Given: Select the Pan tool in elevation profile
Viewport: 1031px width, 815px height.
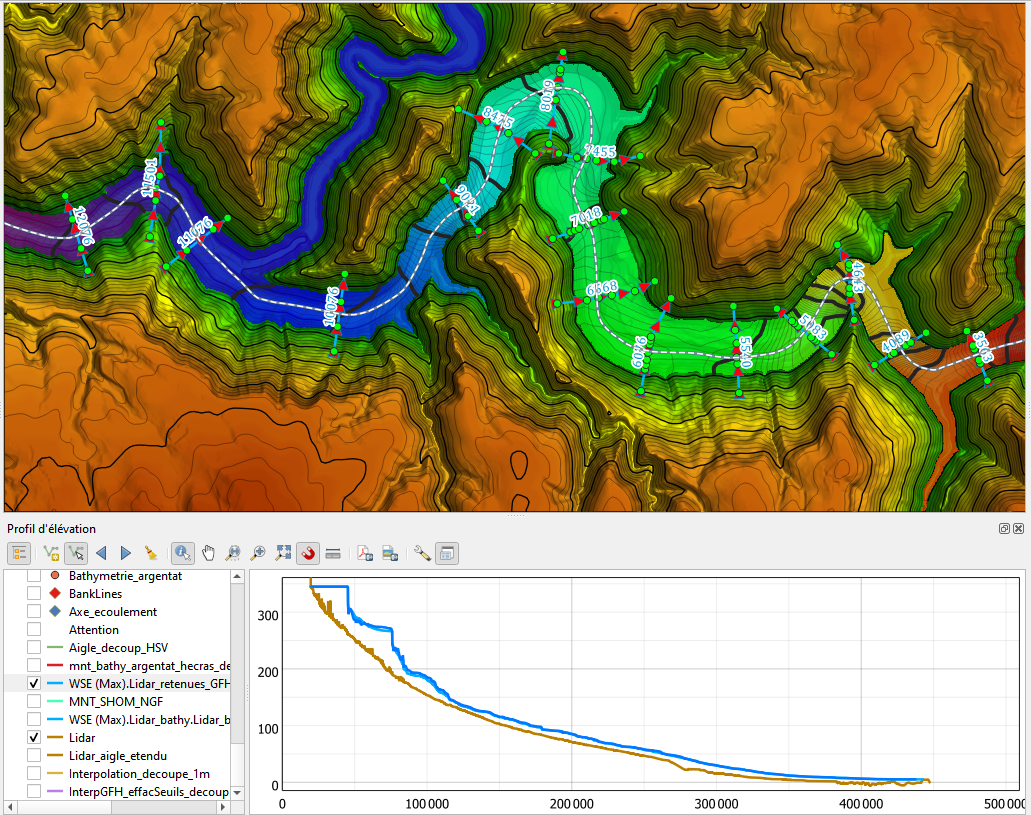Looking at the screenshot, I should tap(210, 553).
